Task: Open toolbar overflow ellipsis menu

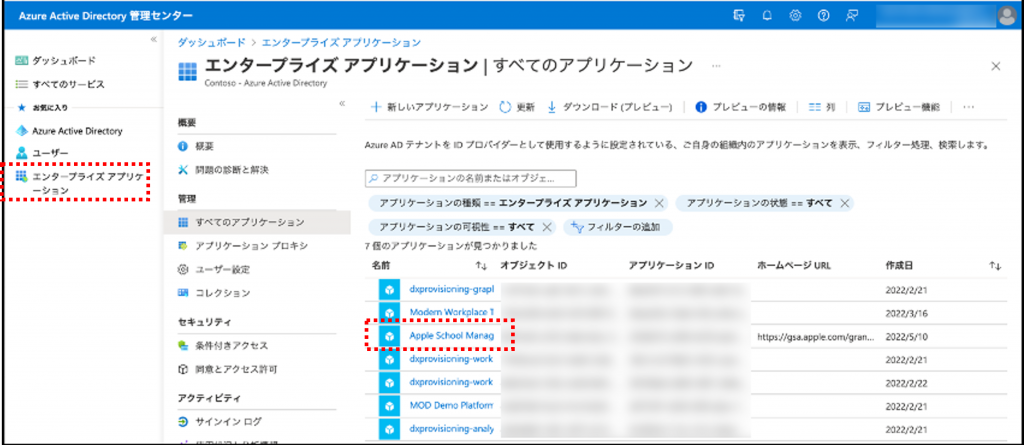Action: (968, 107)
